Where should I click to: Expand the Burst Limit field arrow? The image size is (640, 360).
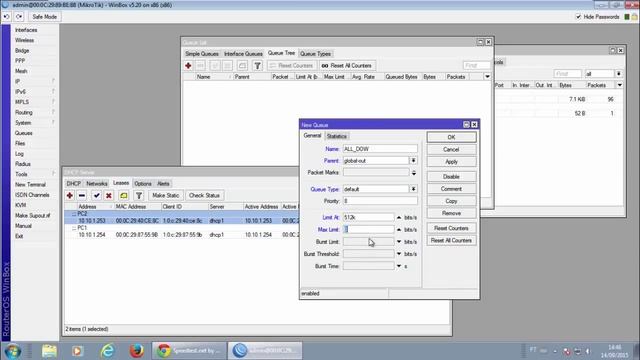click(x=399, y=242)
